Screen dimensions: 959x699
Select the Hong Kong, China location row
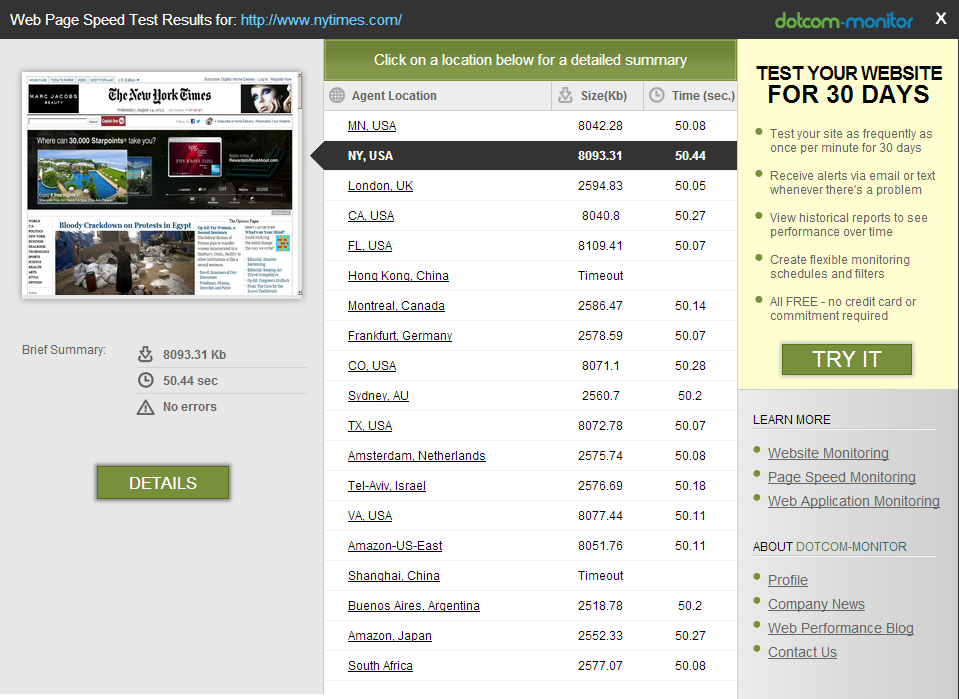[398, 276]
